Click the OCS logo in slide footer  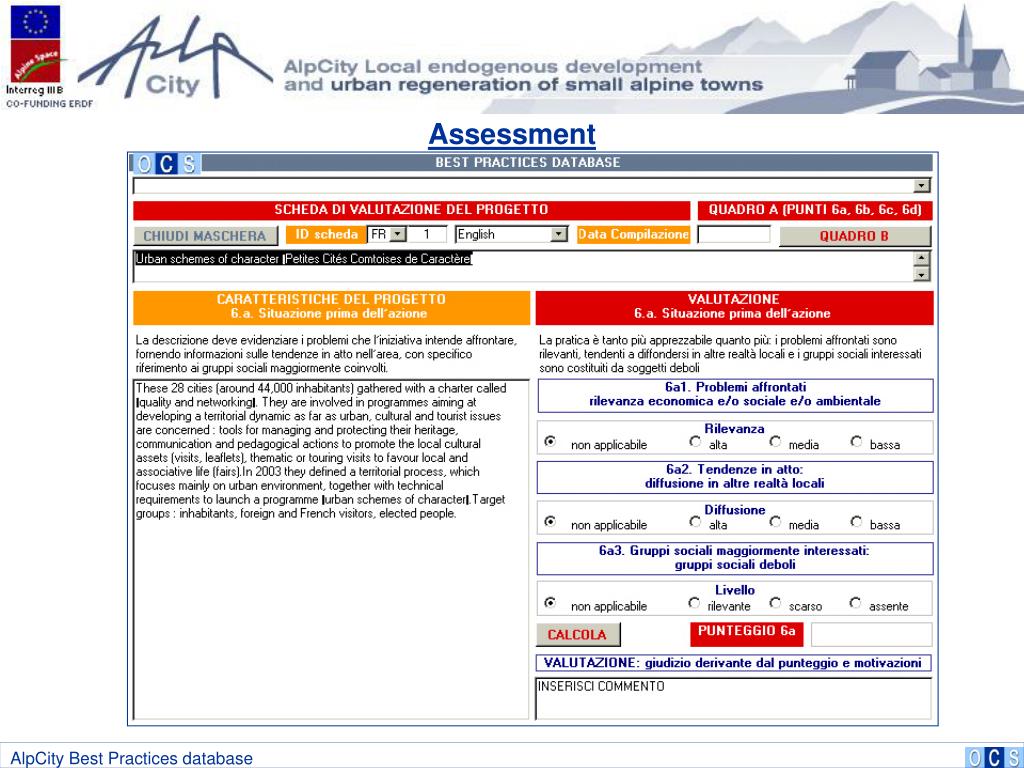pyautogui.click(x=993, y=758)
